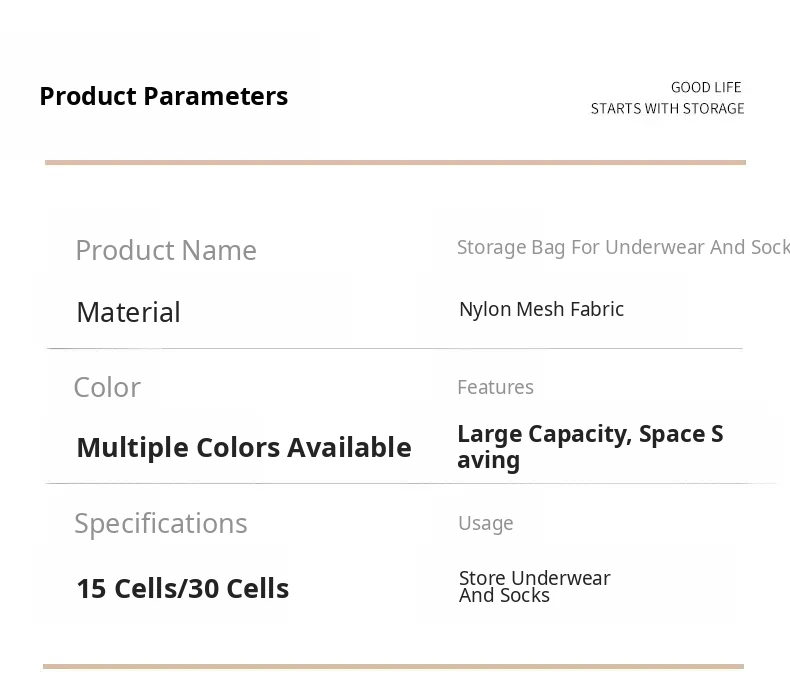Click the Product Name label
The width and height of the screenshot is (790, 700).
(166, 250)
